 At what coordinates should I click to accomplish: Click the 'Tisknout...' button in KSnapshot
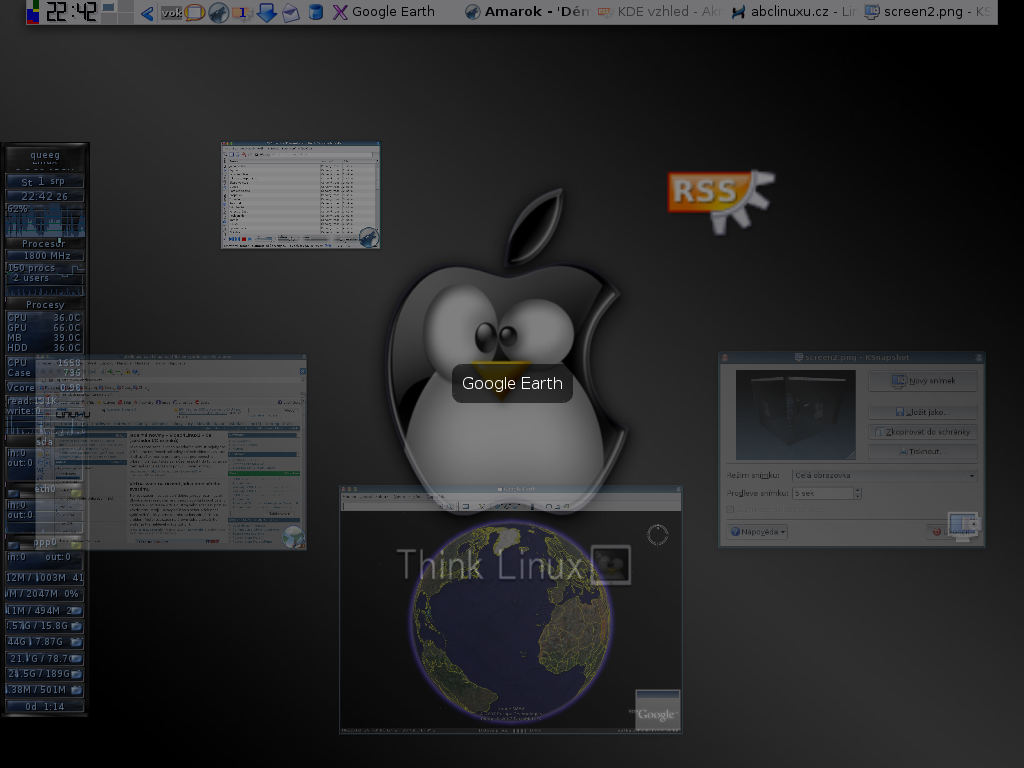pos(923,451)
